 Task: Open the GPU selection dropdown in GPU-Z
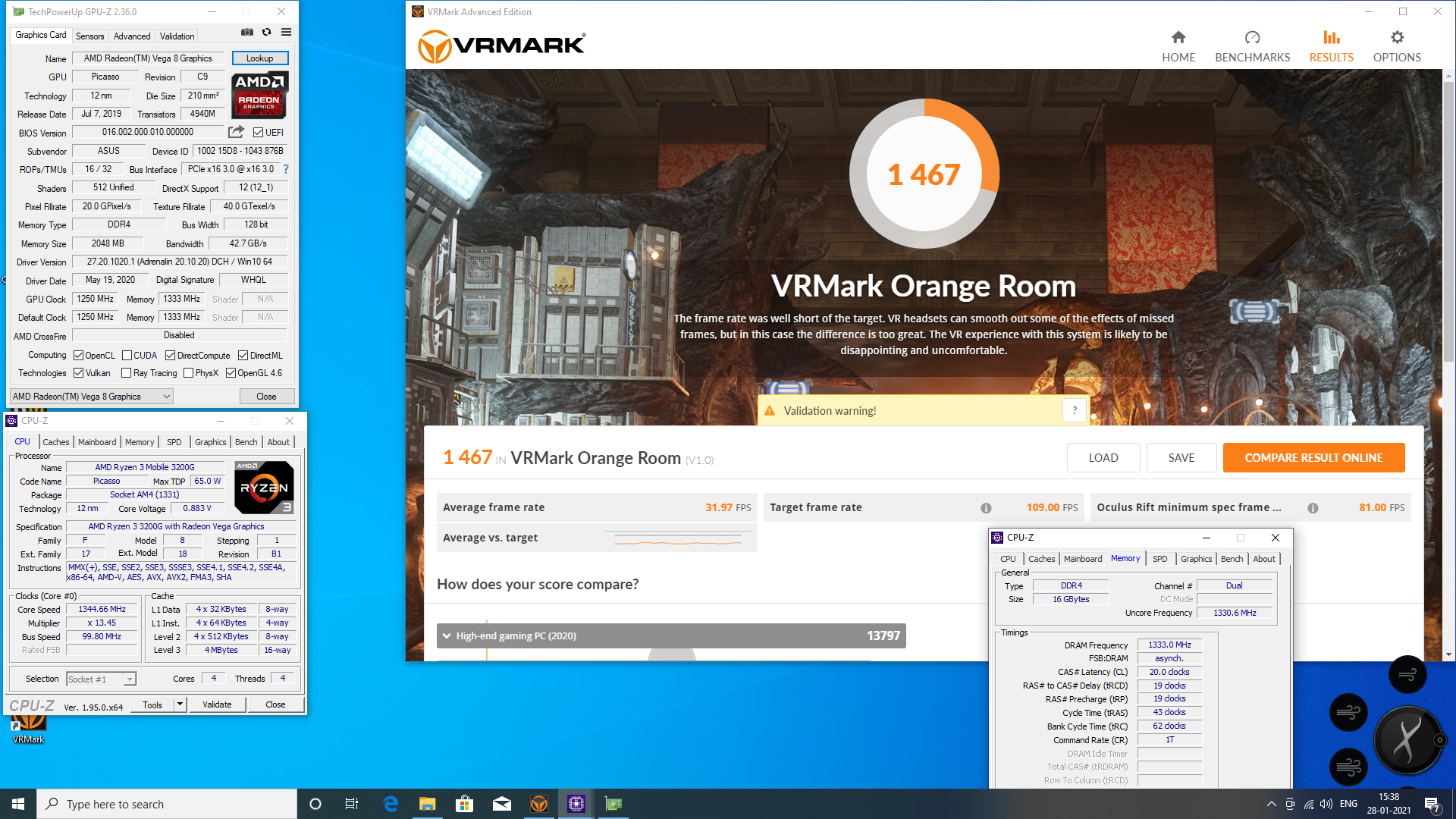pyautogui.click(x=91, y=397)
